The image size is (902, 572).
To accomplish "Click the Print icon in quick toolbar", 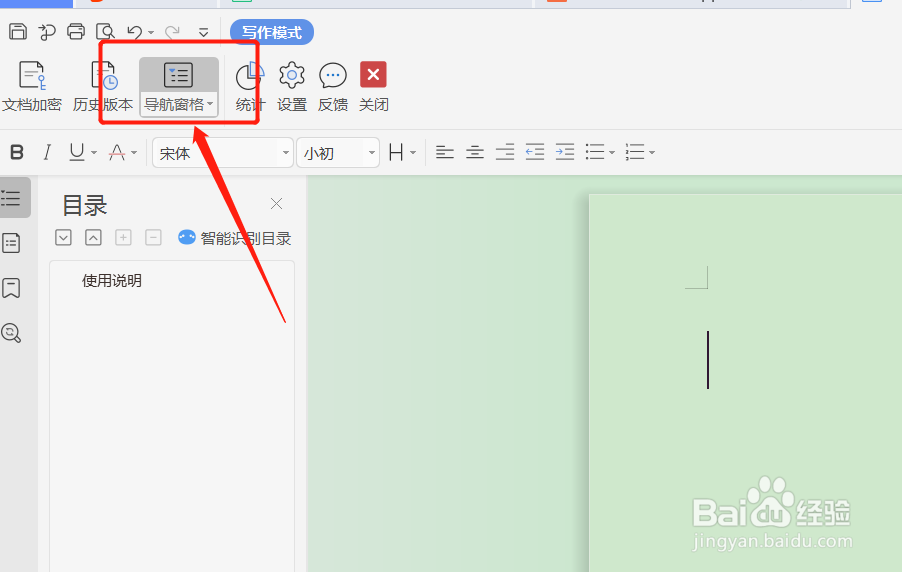I will pyautogui.click(x=75, y=32).
